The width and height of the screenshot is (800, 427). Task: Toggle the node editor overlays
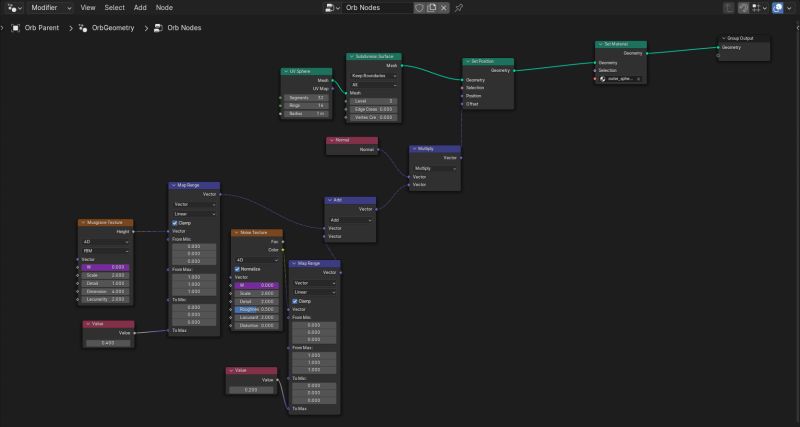(778, 8)
